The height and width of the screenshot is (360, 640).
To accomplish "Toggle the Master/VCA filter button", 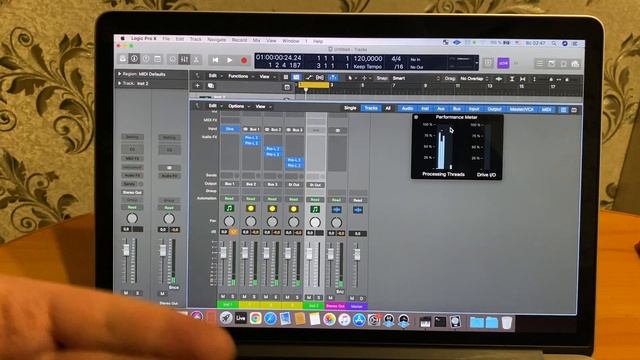I will [521, 109].
